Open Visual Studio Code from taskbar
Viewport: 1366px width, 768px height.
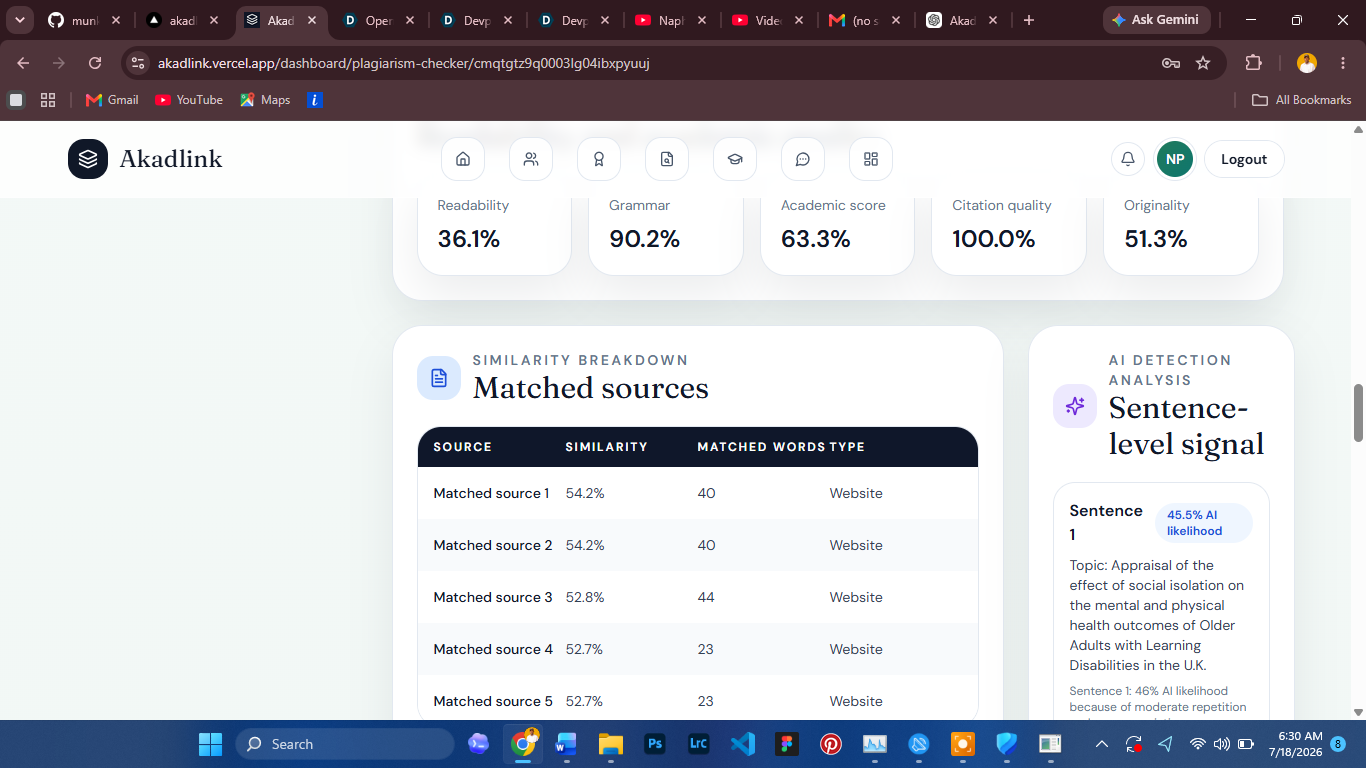[742, 744]
